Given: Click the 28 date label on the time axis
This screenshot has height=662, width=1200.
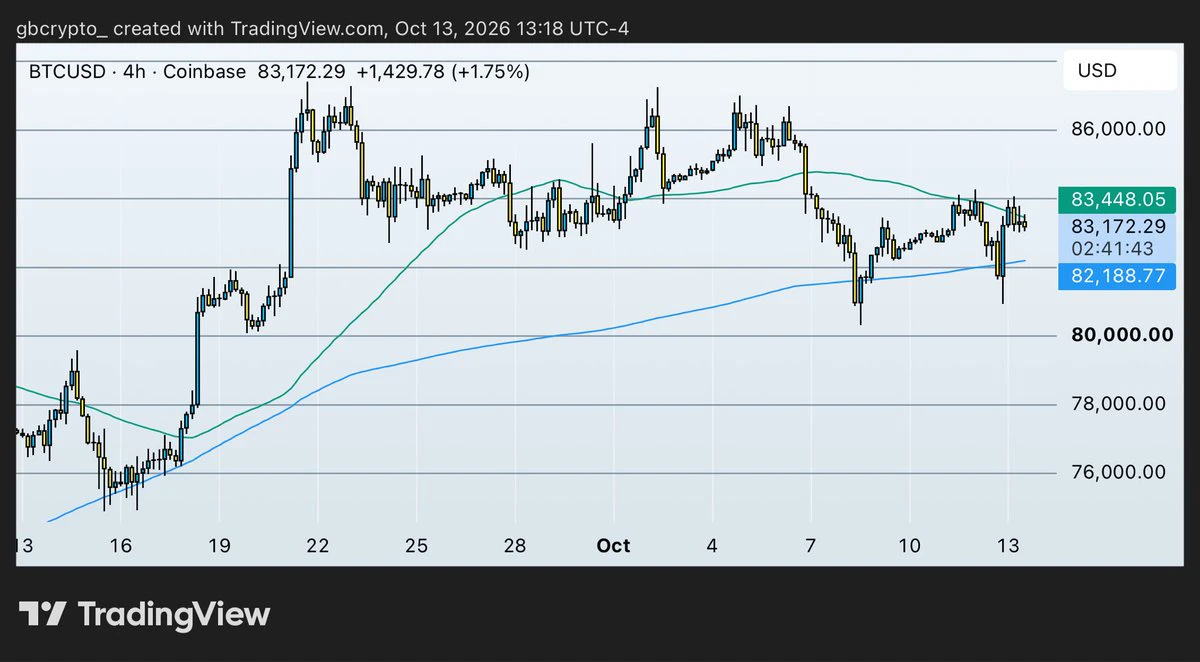Looking at the screenshot, I should [515, 546].
